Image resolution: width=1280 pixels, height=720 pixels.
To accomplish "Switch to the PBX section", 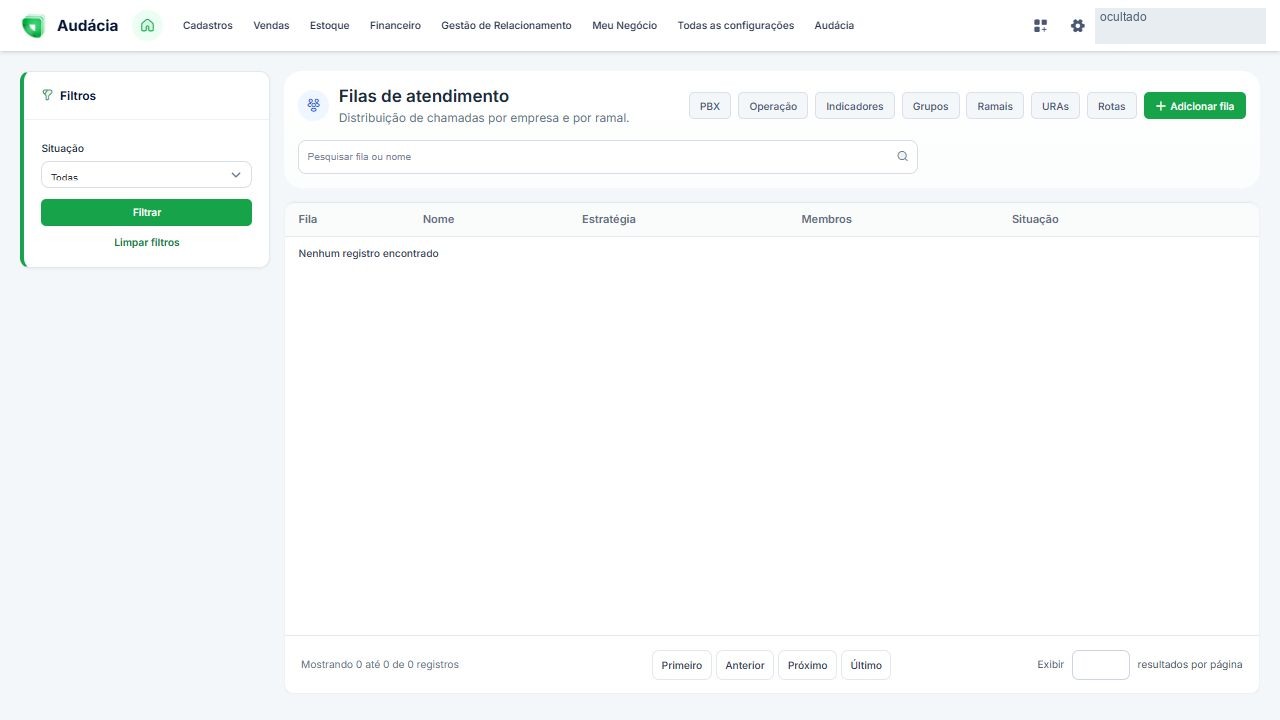I will pyautogui.click(x=710, y=106).
